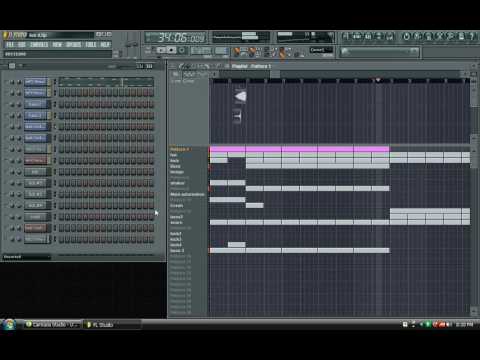Click the output oscilloscope monitor panel

(x=241, y=37)
